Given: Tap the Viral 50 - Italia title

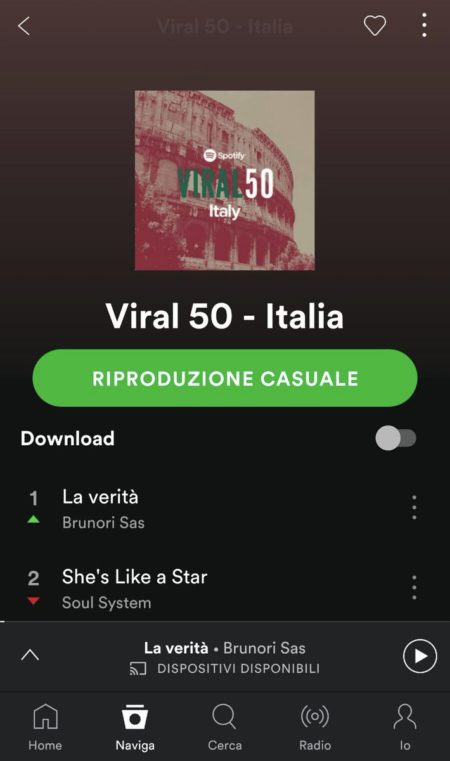Looking at the screenshot, I should (225, 316).
